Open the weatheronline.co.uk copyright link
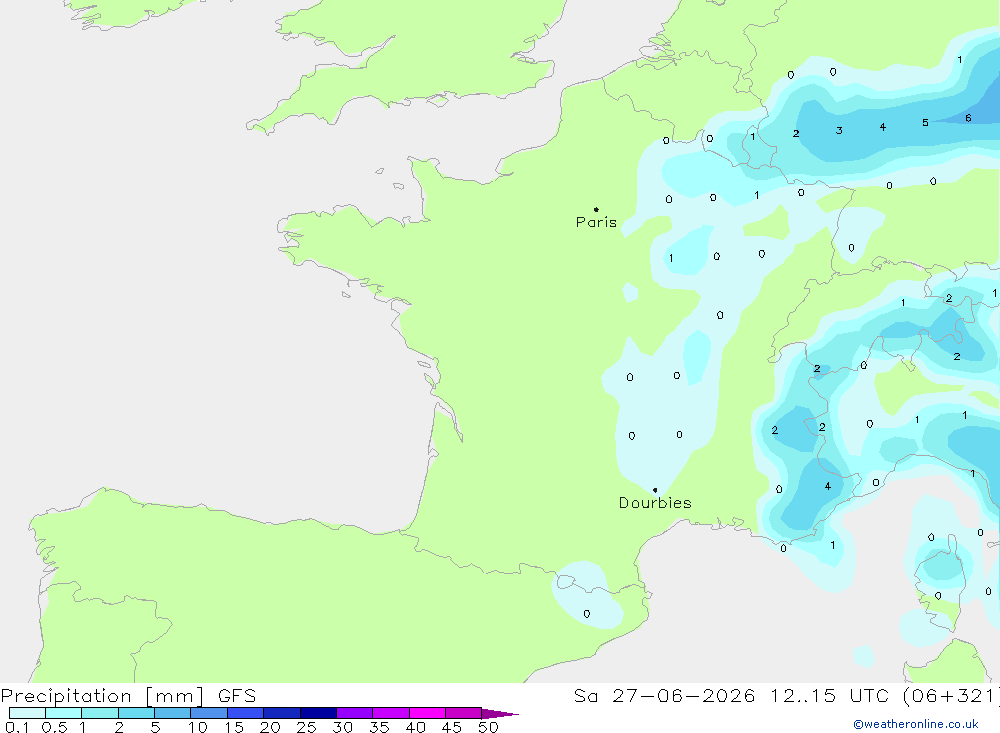1000x733 pixels. pos(916,724)
